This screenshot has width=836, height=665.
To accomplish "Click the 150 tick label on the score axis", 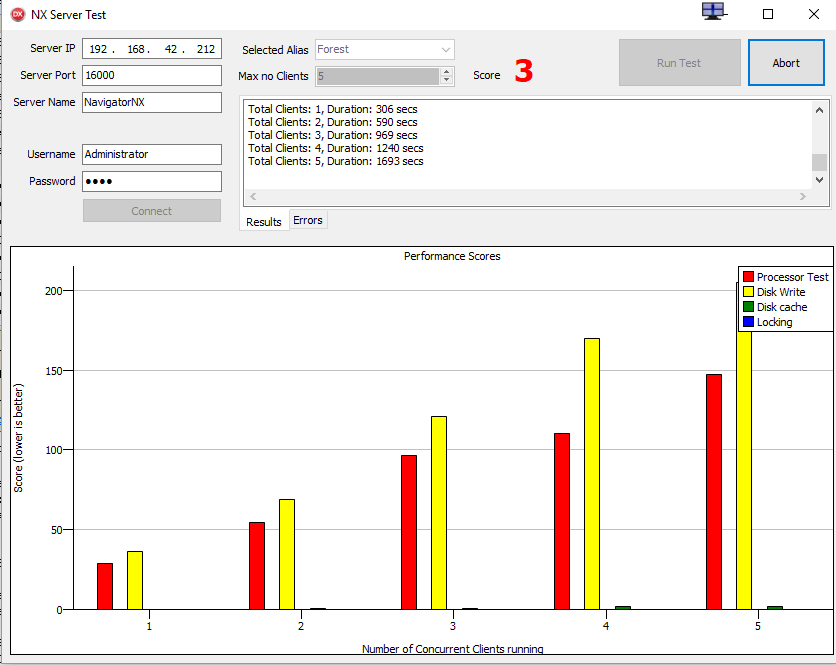I will (x=53, y=371).
